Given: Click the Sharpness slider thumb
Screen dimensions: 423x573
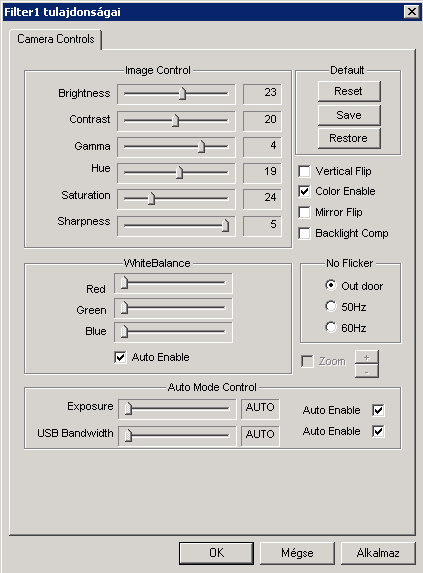Looking at the screenshot, I should pyautogui.click(x=225, y=226).
